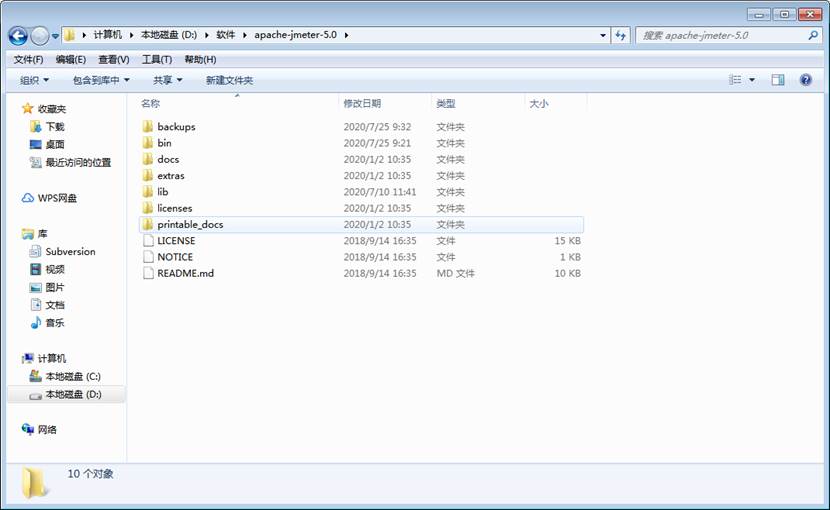Open 最近访问的位置 in the sidebar

[x=78, y=163]
